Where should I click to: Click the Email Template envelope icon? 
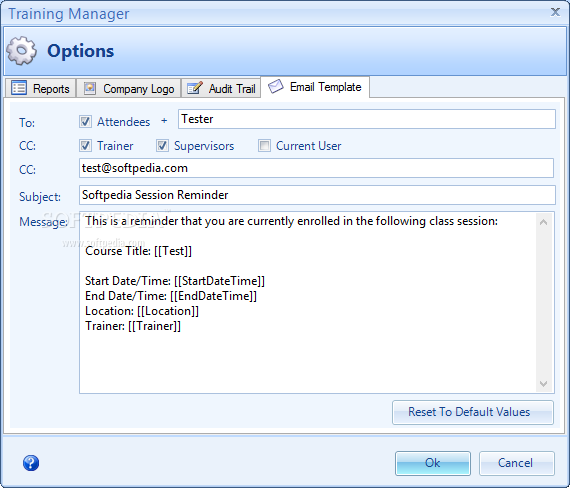coord(276,86)
